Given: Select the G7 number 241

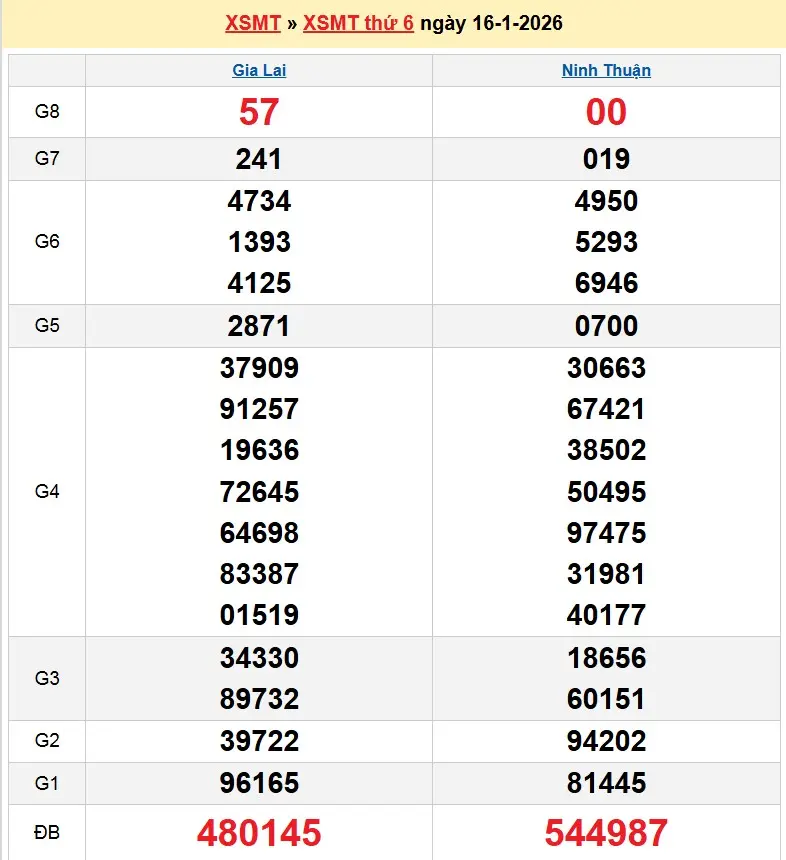Looking at the screenshot, I should 259,159.
